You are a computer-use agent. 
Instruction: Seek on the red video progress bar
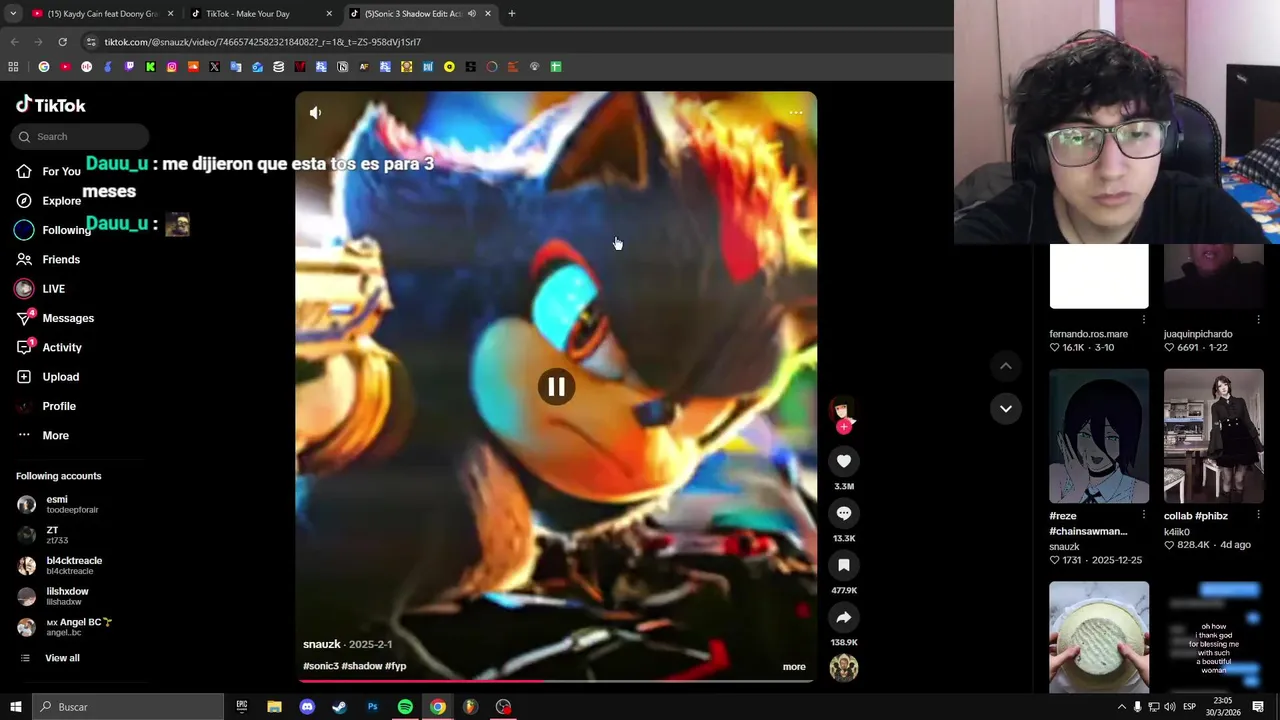coord(556,681)
